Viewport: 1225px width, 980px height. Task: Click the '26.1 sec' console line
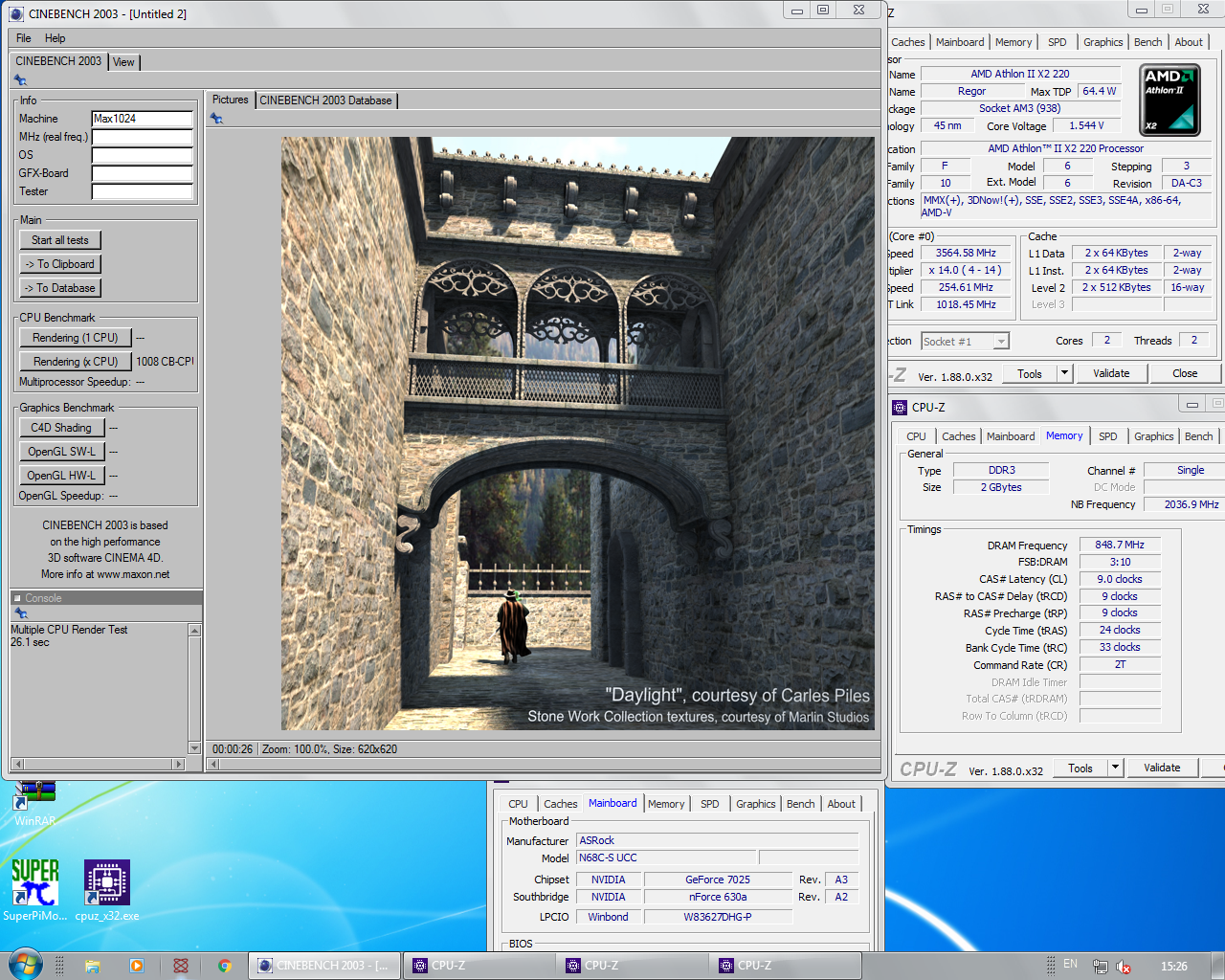[30, 642]
